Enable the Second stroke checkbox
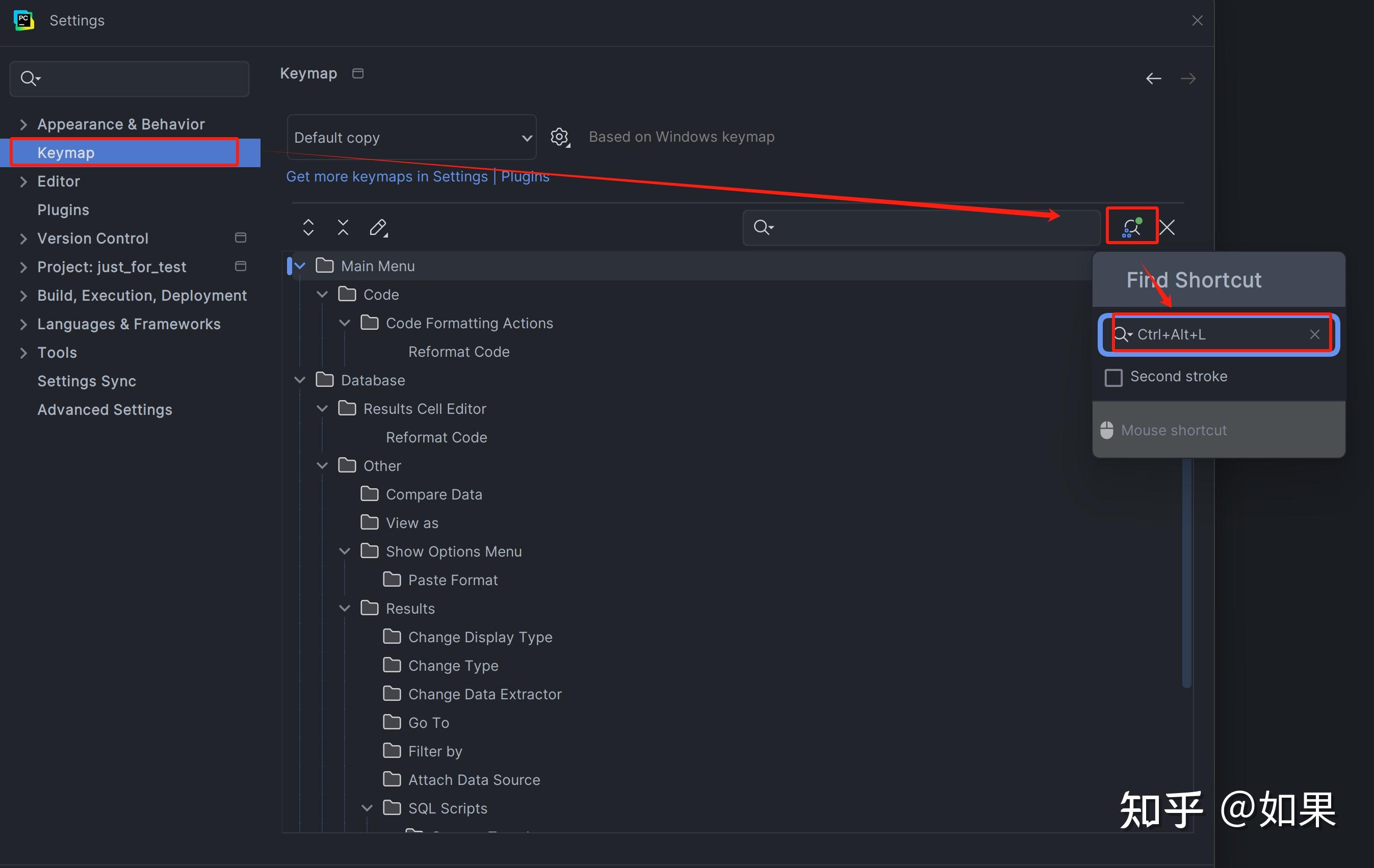Screen dimensions: 1374x868 pyautogui.click(x=1113, y=377)
